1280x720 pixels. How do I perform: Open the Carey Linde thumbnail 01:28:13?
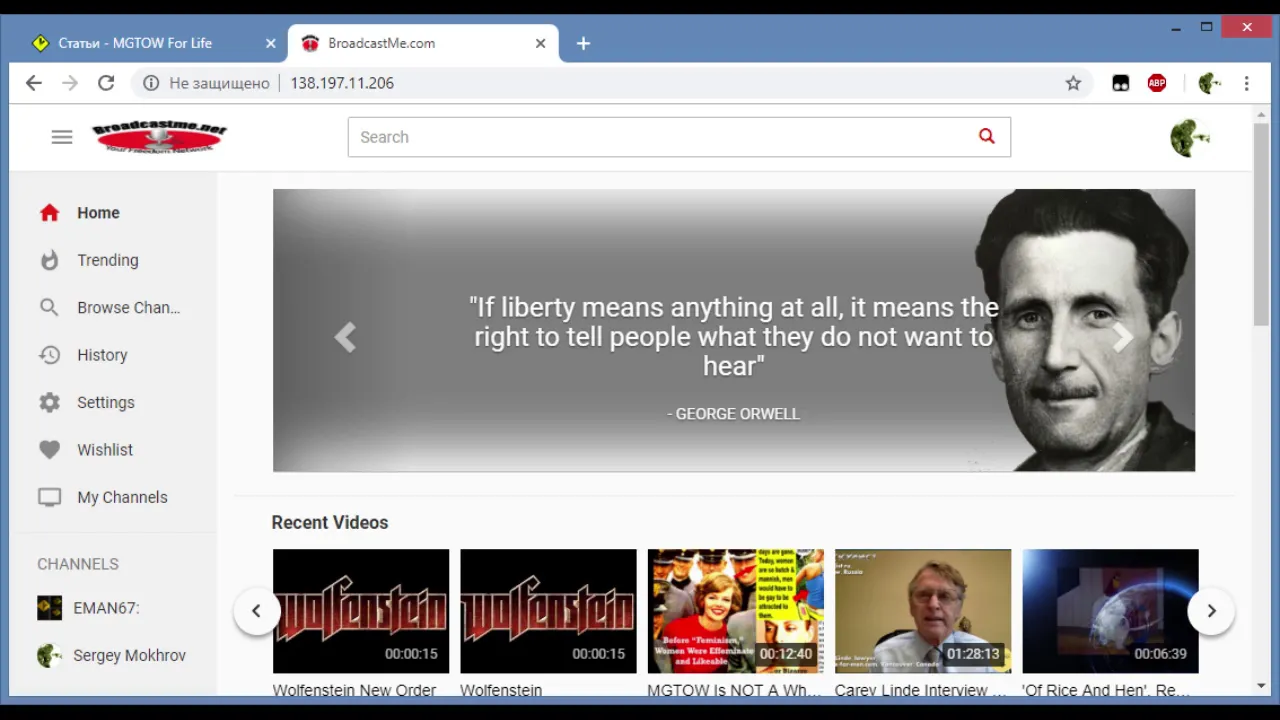pyautogui.click(x=923, y=611)
